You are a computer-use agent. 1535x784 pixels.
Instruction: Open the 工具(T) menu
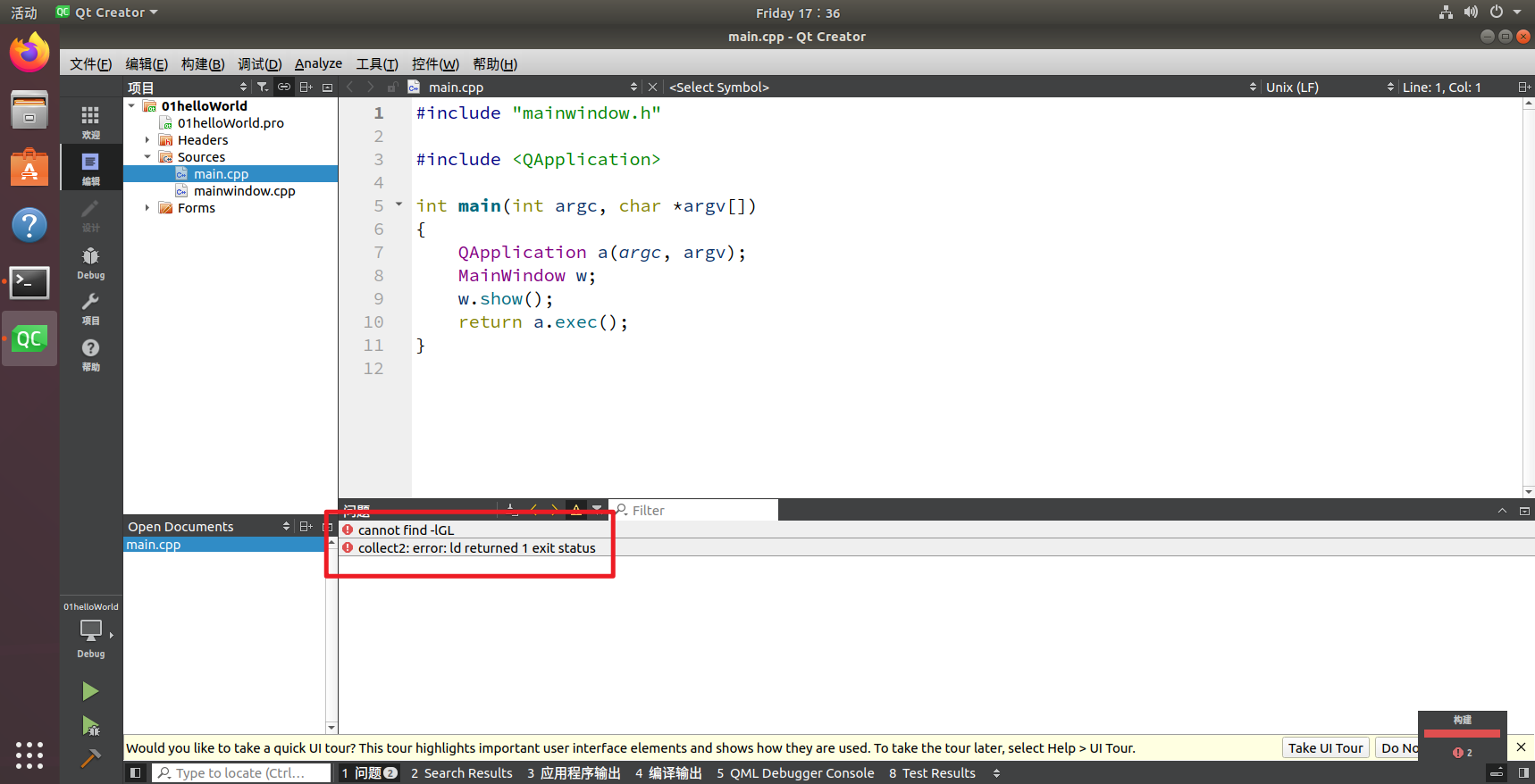[x=377, y=63]
